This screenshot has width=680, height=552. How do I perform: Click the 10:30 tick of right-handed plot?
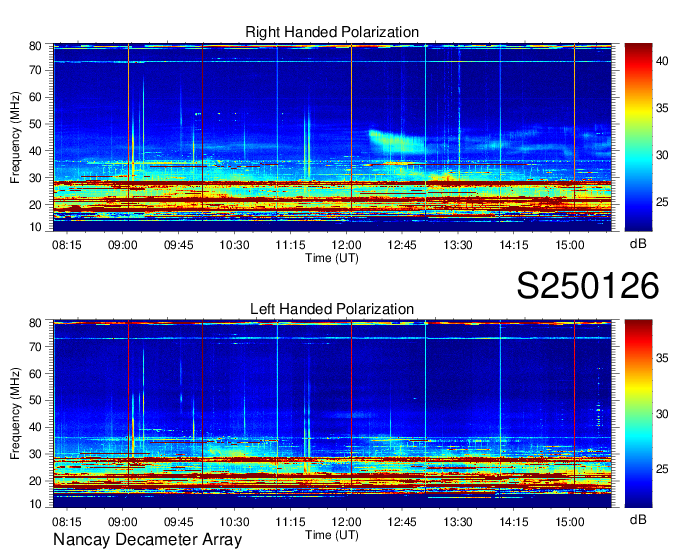click(235, 245)
